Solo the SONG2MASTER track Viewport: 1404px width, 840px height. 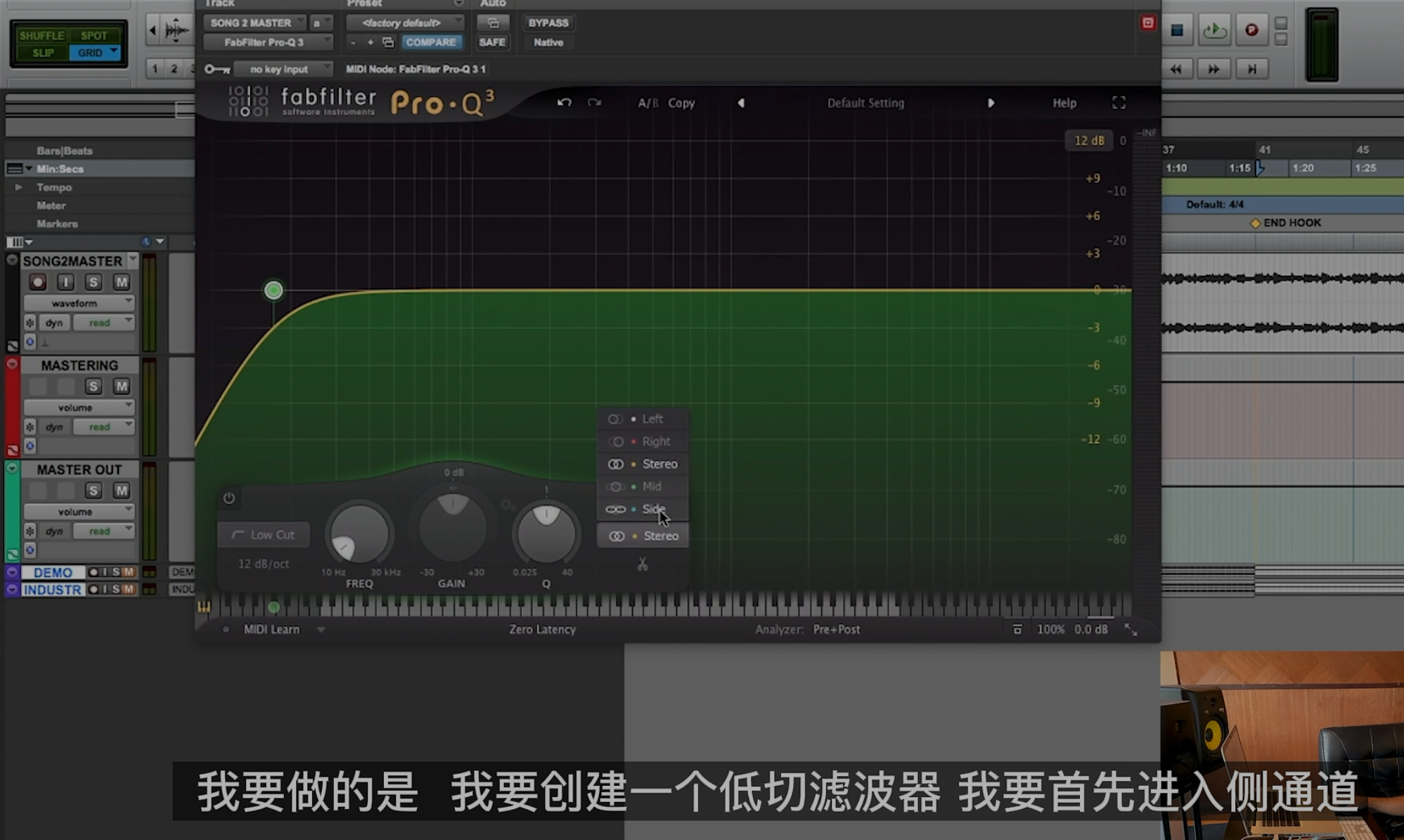93,282
